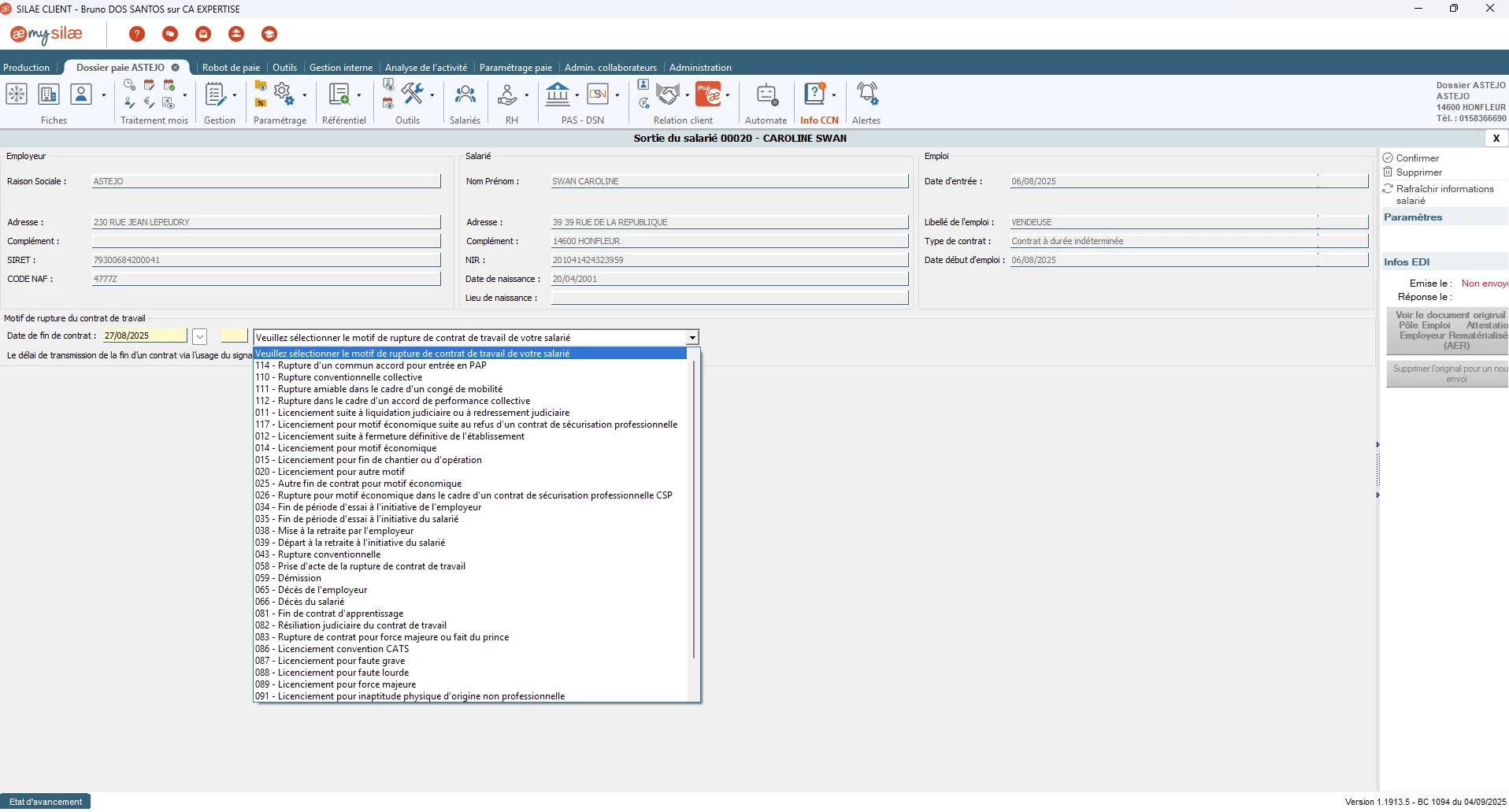Open the contract end date calendar dropdown
1509x812 pixels.
[x=200, y=337]
